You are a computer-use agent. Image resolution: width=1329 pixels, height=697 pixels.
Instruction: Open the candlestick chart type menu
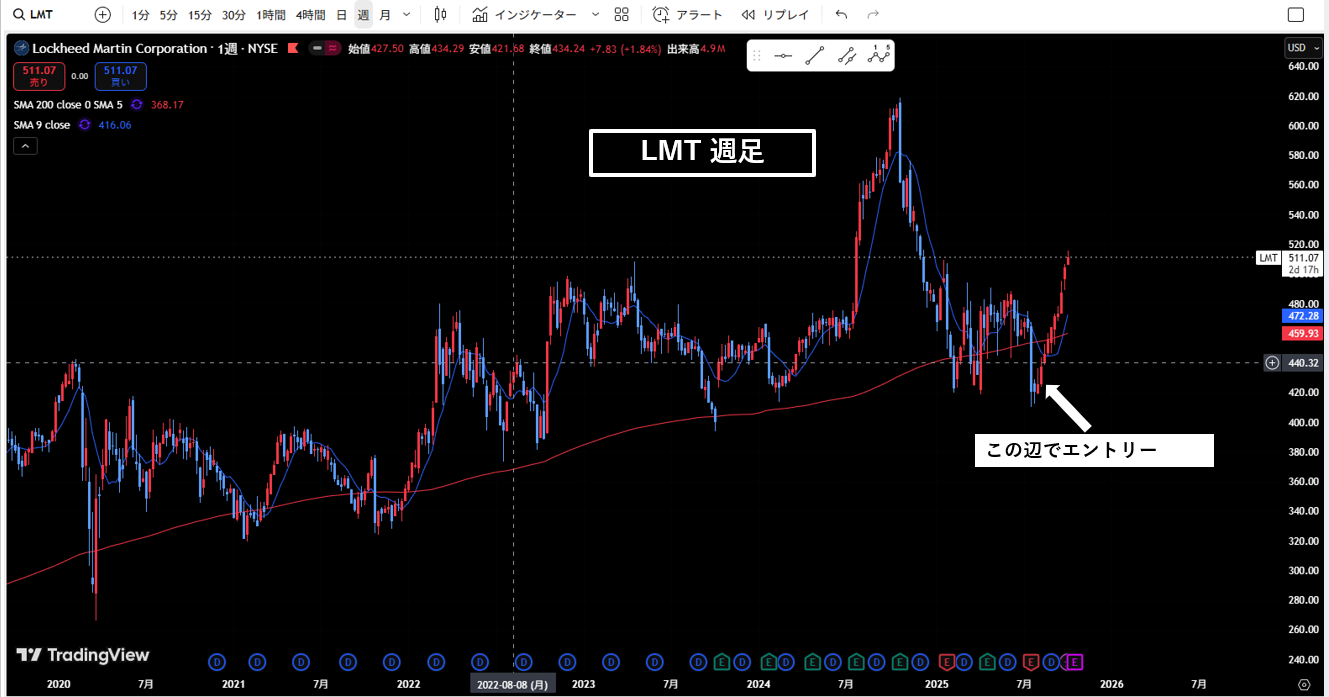[x=441, y=15]
